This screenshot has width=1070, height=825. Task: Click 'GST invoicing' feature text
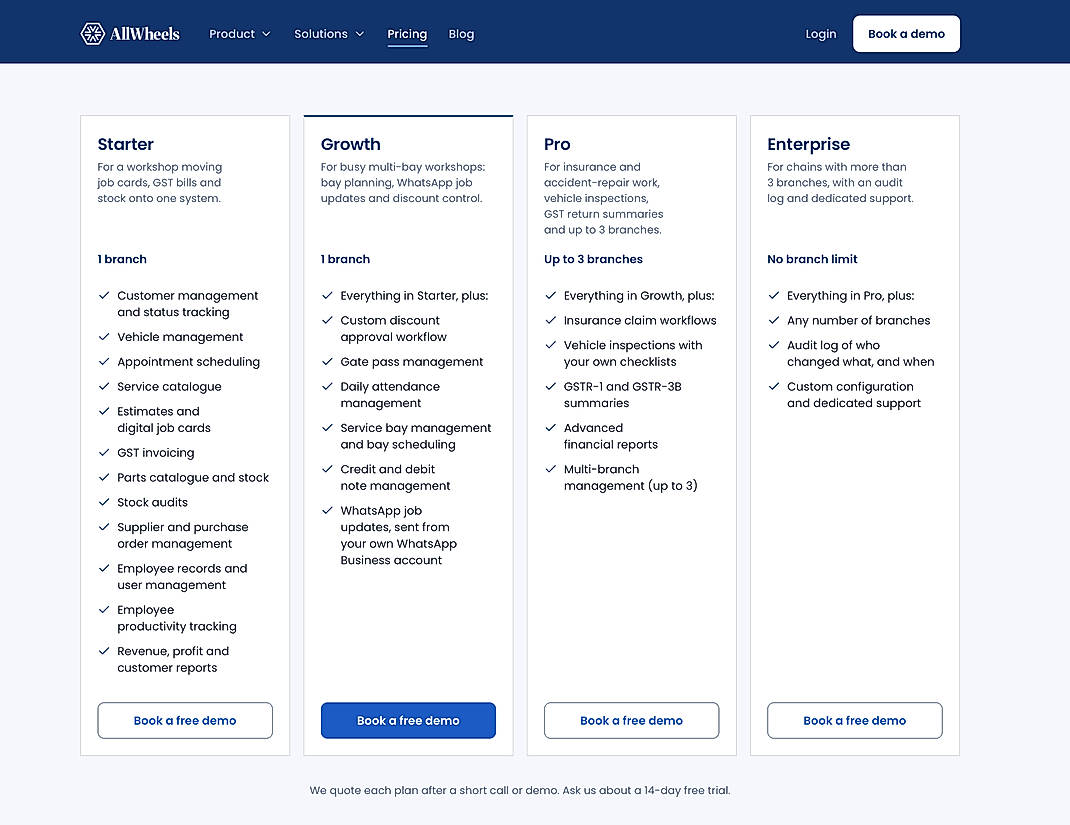(156, 452)
